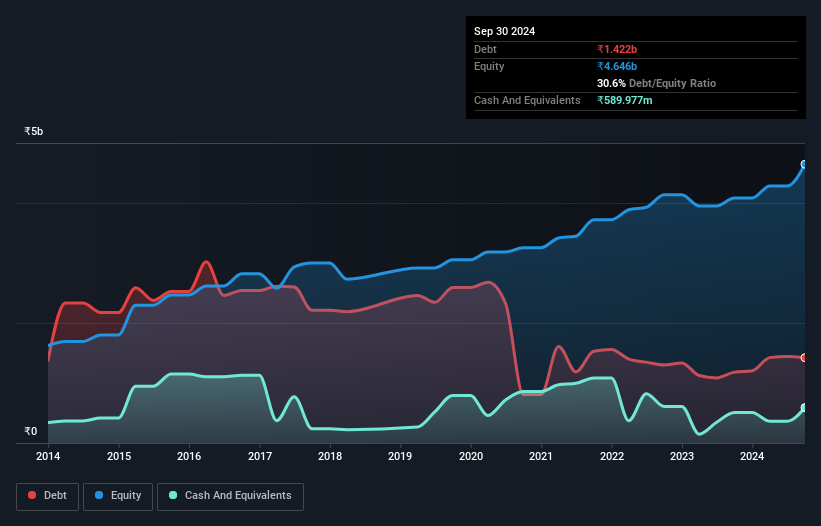Screen dimensions: 821x526
Task: Click the 2021 x-axis label
Action: (541, 456)
